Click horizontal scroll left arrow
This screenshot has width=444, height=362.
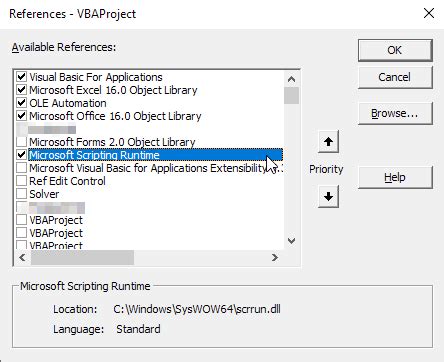[23, 258]
